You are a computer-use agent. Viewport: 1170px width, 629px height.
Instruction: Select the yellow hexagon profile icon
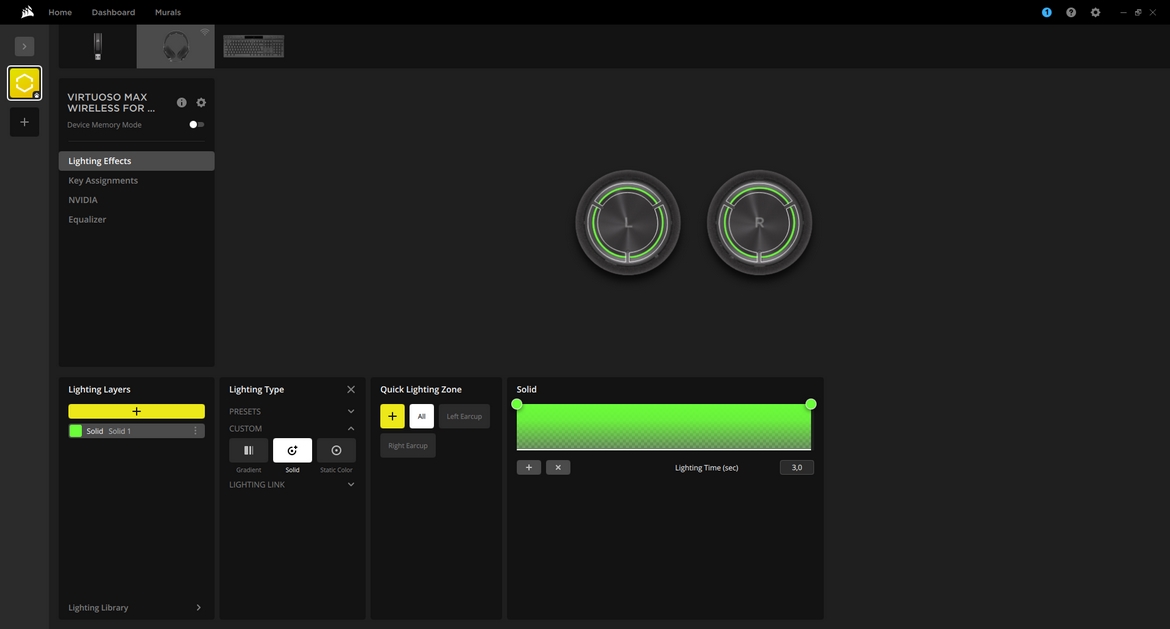click(25, 83)
